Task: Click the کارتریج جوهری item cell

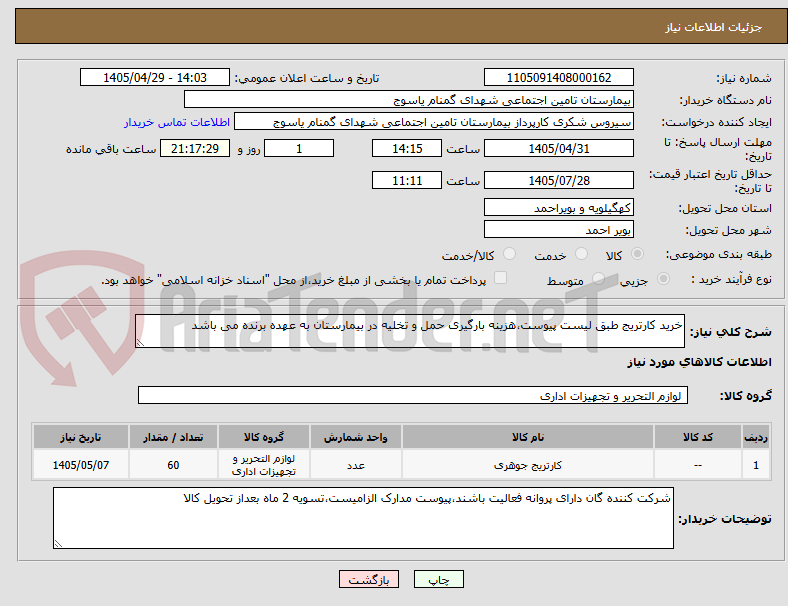Action: [528, 465]
